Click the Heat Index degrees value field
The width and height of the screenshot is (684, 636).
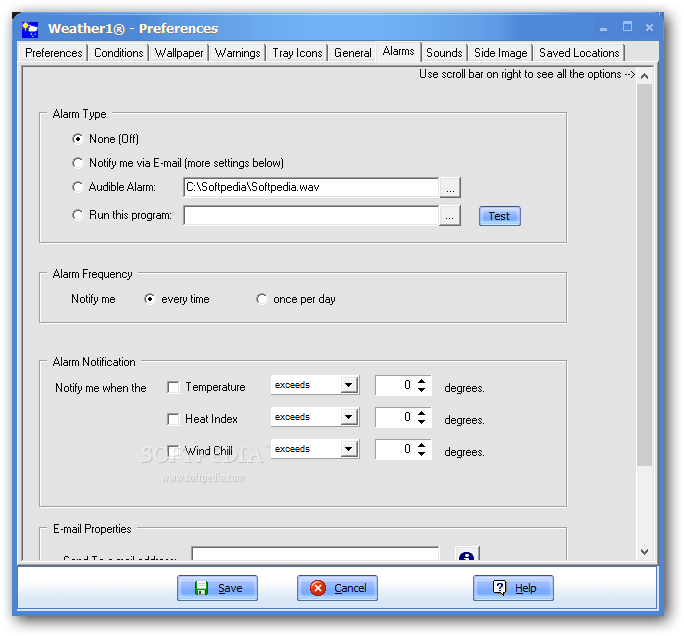395,417
